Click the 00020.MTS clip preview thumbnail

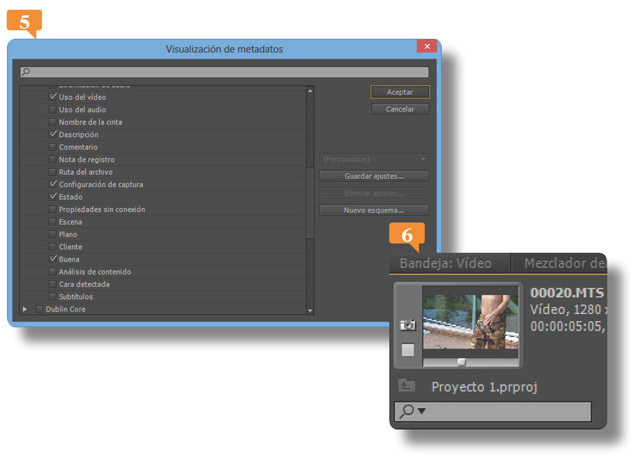pyautogui.click(x=470, y=320)
